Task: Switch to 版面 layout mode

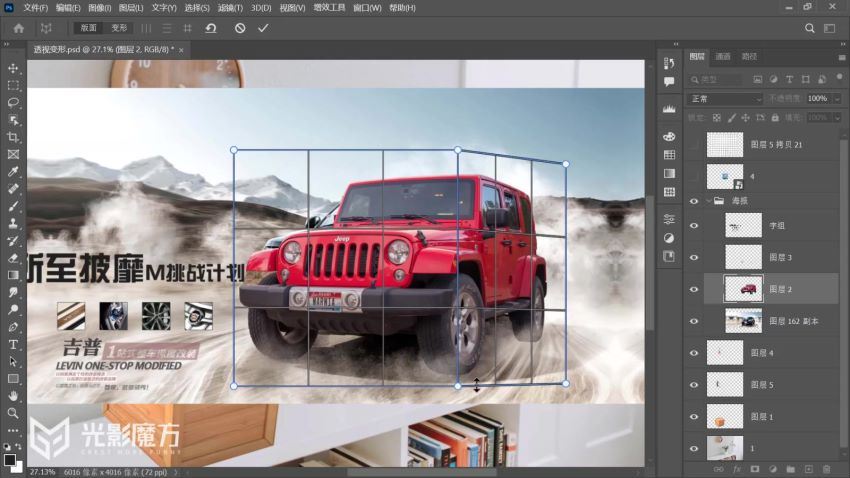Action: 88,28
